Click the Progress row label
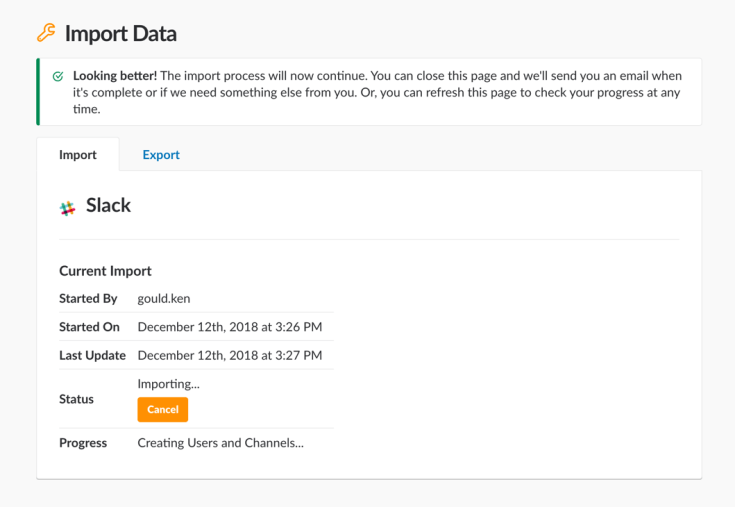 tap(83, 443)
